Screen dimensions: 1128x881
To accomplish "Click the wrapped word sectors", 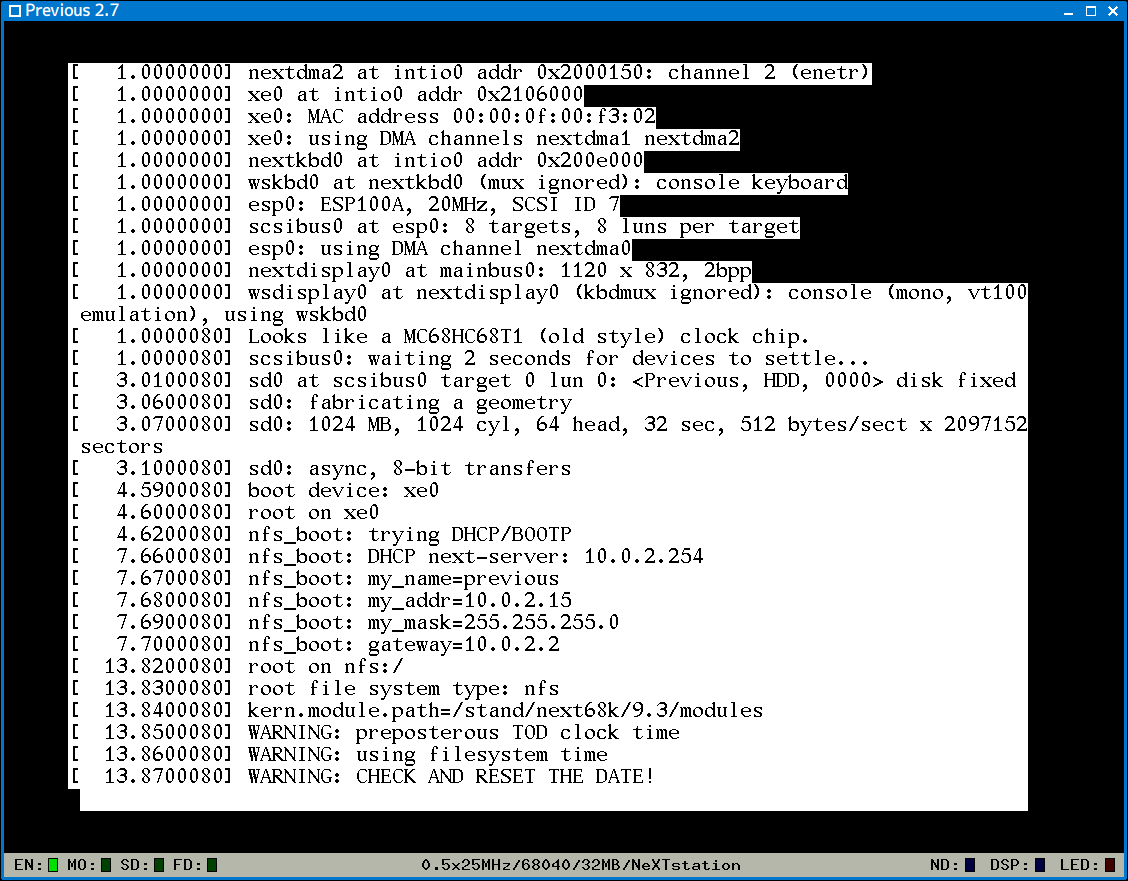I will pos(122,447).
